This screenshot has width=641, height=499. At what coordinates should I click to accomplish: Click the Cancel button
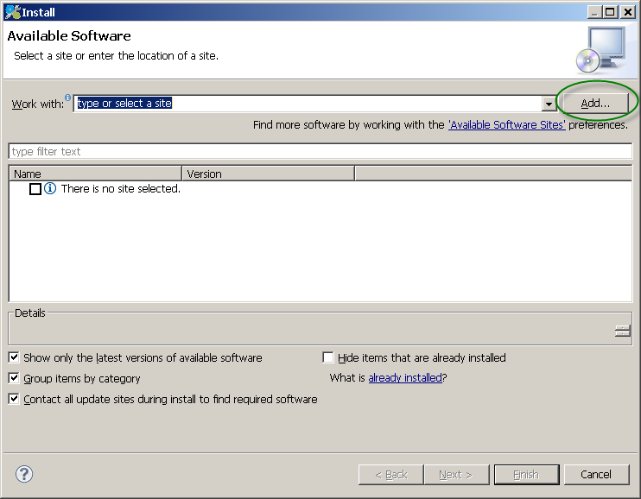(x=596, y=474)
